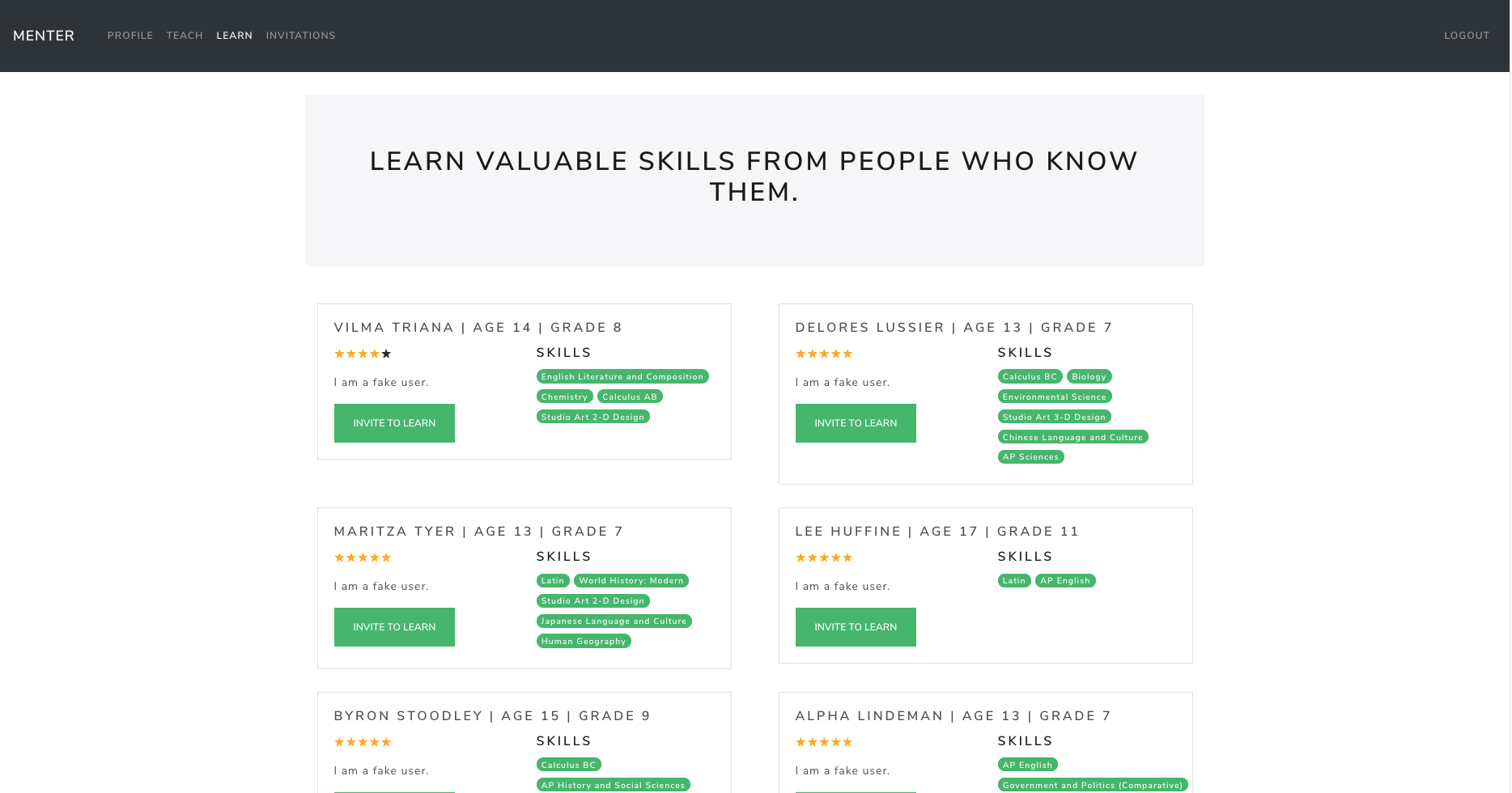Screen dimensions: 1512x793
Task: Click the Byron Stoodley card heading
Action: [x=492, y=716]
